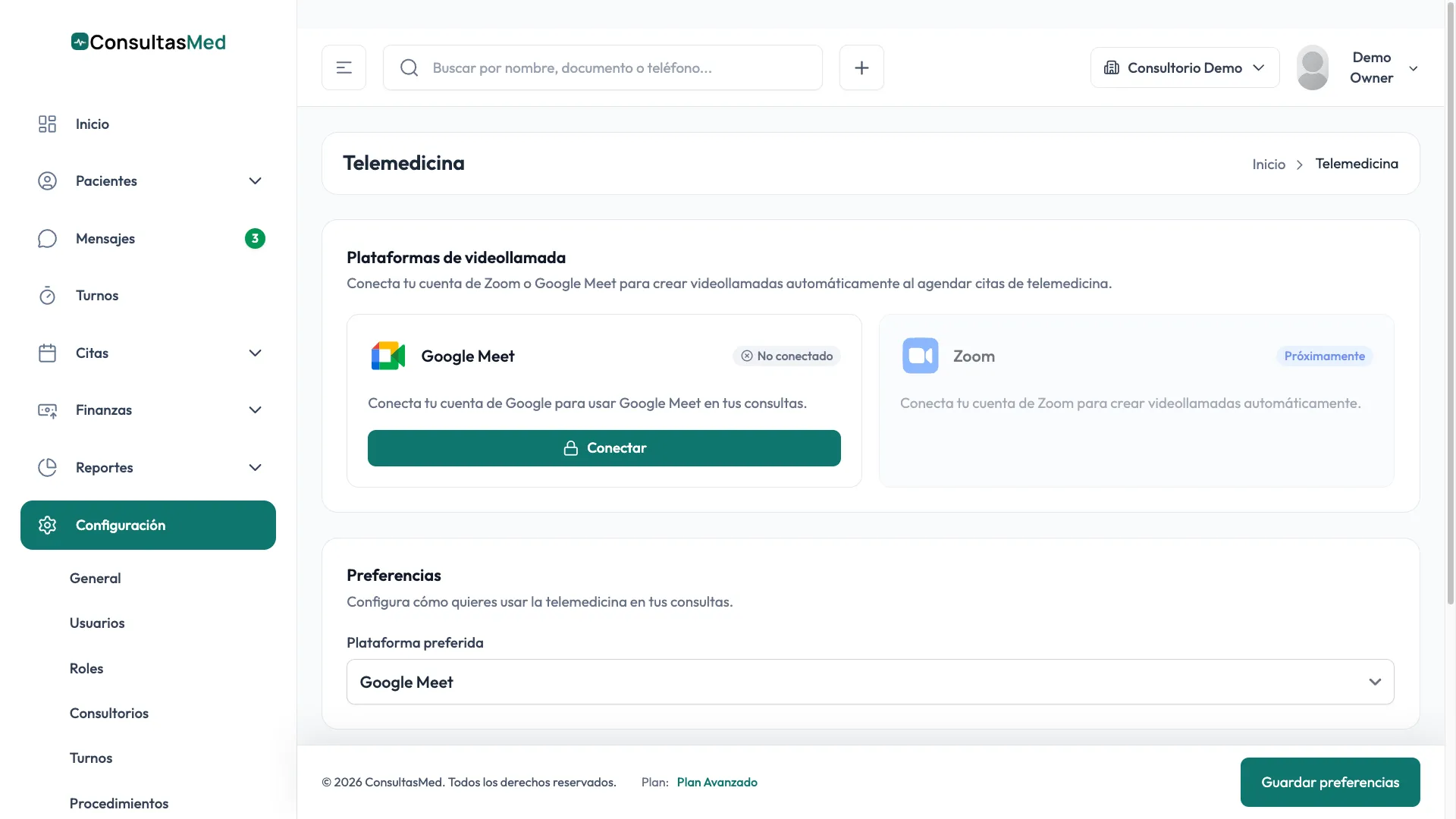The width and height of the screenshot is (1456, 819).
Task: Click the Demo Owner avatar
Action: pos(1313,67)
